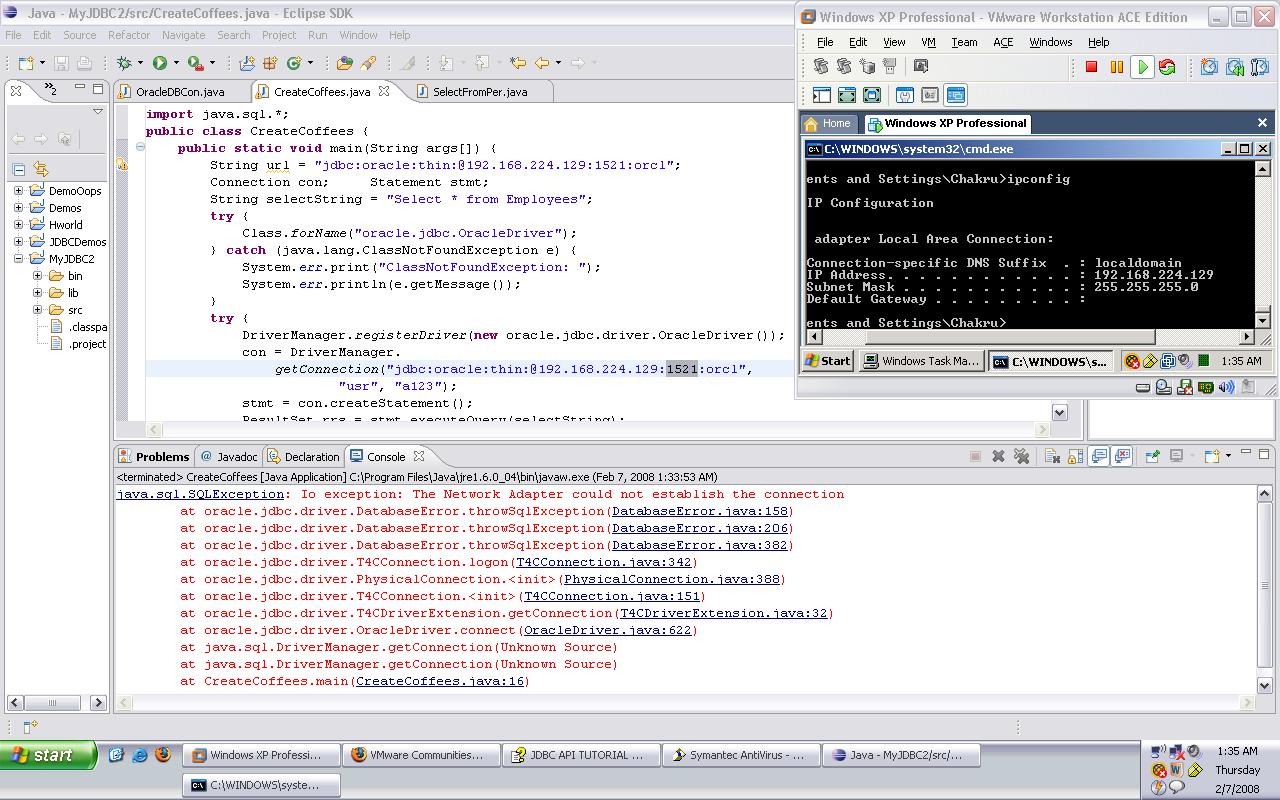Viewport: 1280px width, 800px height.
Task: Click Collapse All in Package Explorer
Action: point(18,169)
